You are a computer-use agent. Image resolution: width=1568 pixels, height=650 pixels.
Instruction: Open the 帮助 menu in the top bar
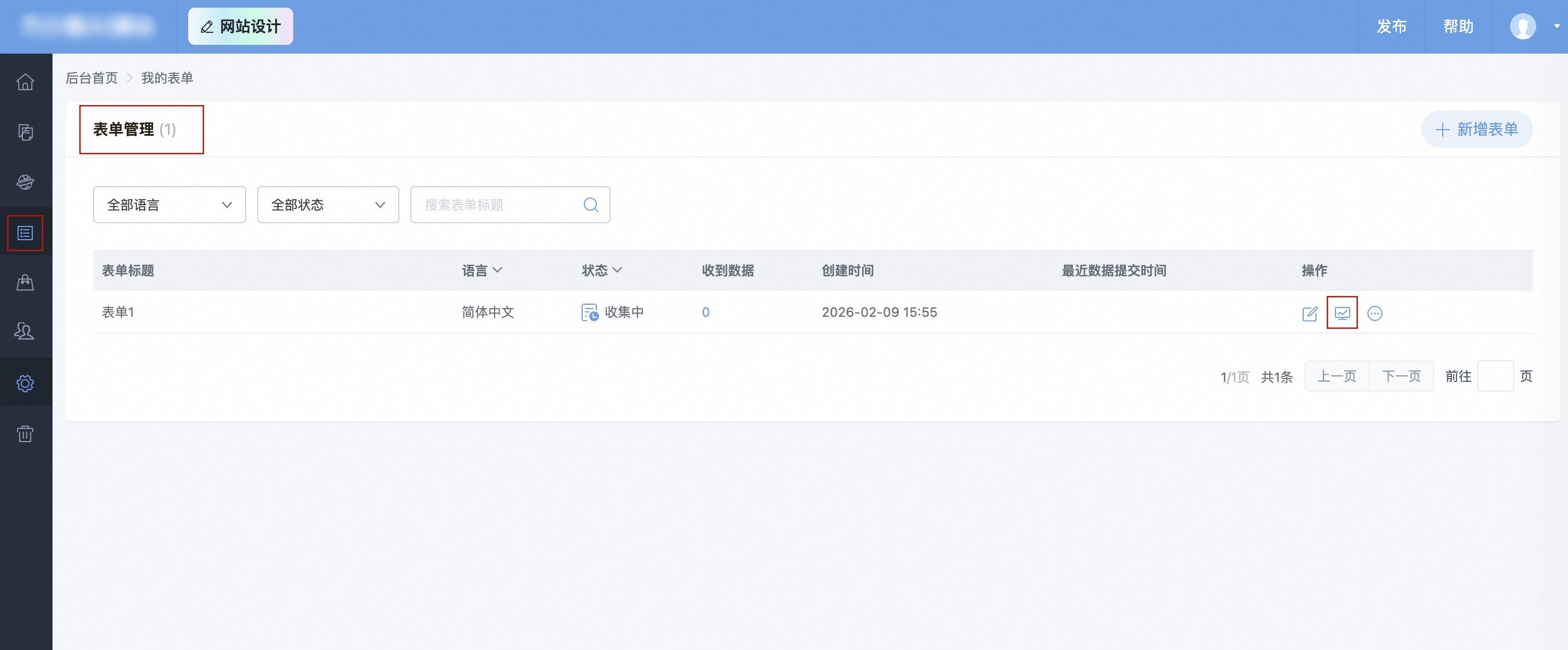pyautogui.click(x=1458, y=26)
